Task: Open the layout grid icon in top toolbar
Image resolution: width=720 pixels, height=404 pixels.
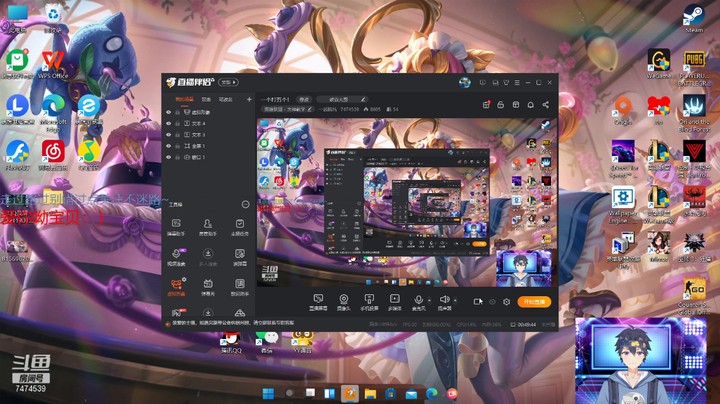Action: point(516,105)
